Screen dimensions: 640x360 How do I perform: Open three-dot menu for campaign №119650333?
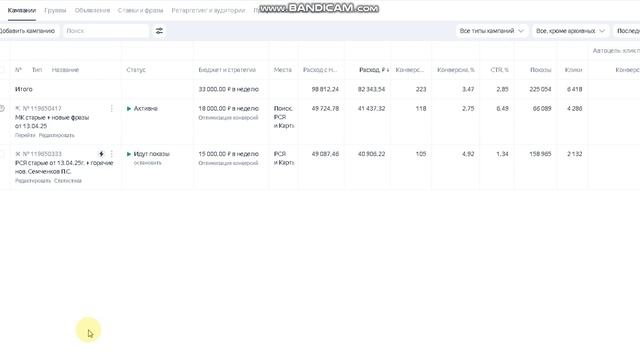(x=111, y=154)
